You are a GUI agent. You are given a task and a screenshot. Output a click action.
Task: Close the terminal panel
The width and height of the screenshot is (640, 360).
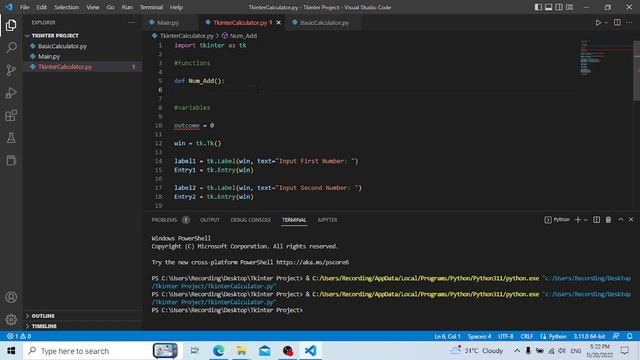tap(631, 220)
